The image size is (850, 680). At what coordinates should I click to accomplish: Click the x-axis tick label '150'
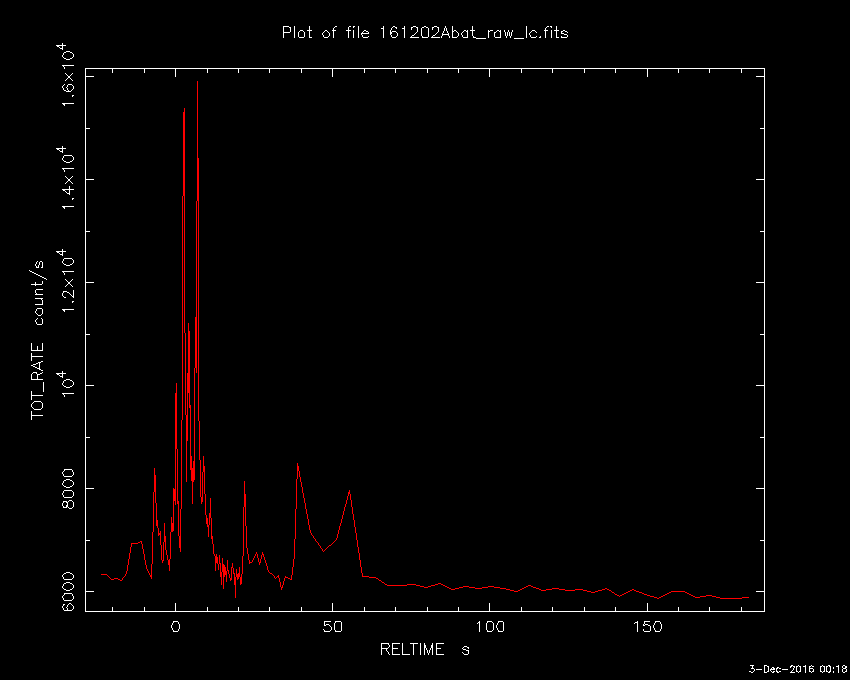[x=648, y=627]
